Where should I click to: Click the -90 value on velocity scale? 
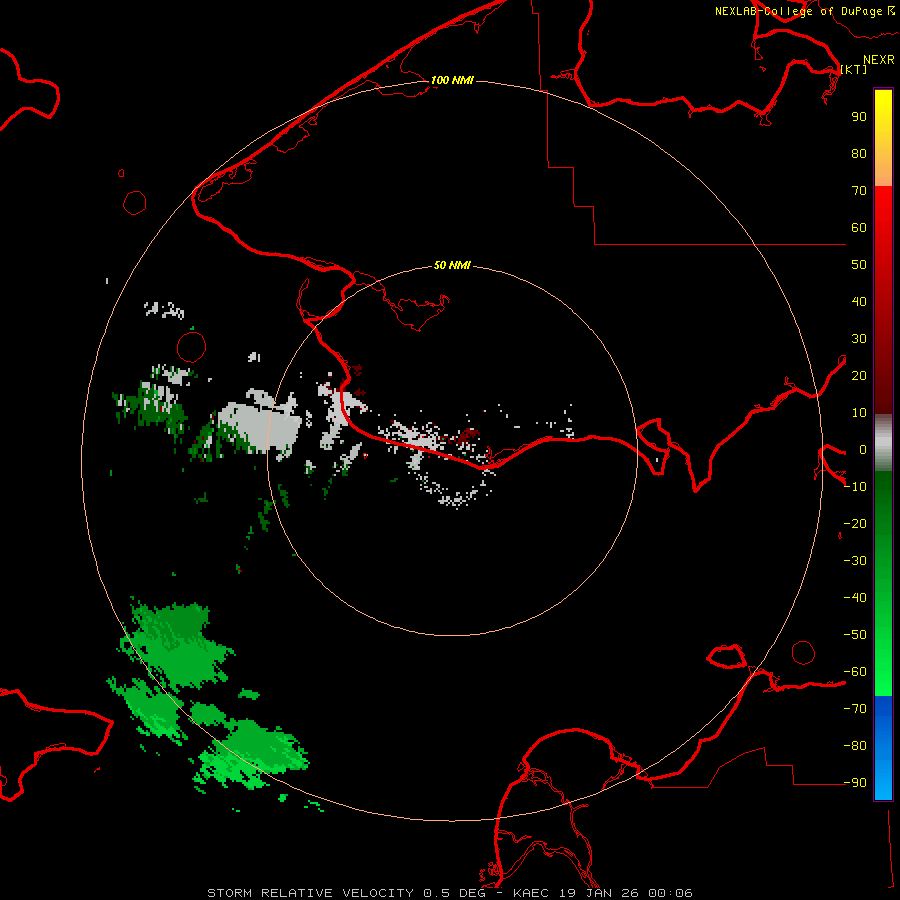point(855,783)
